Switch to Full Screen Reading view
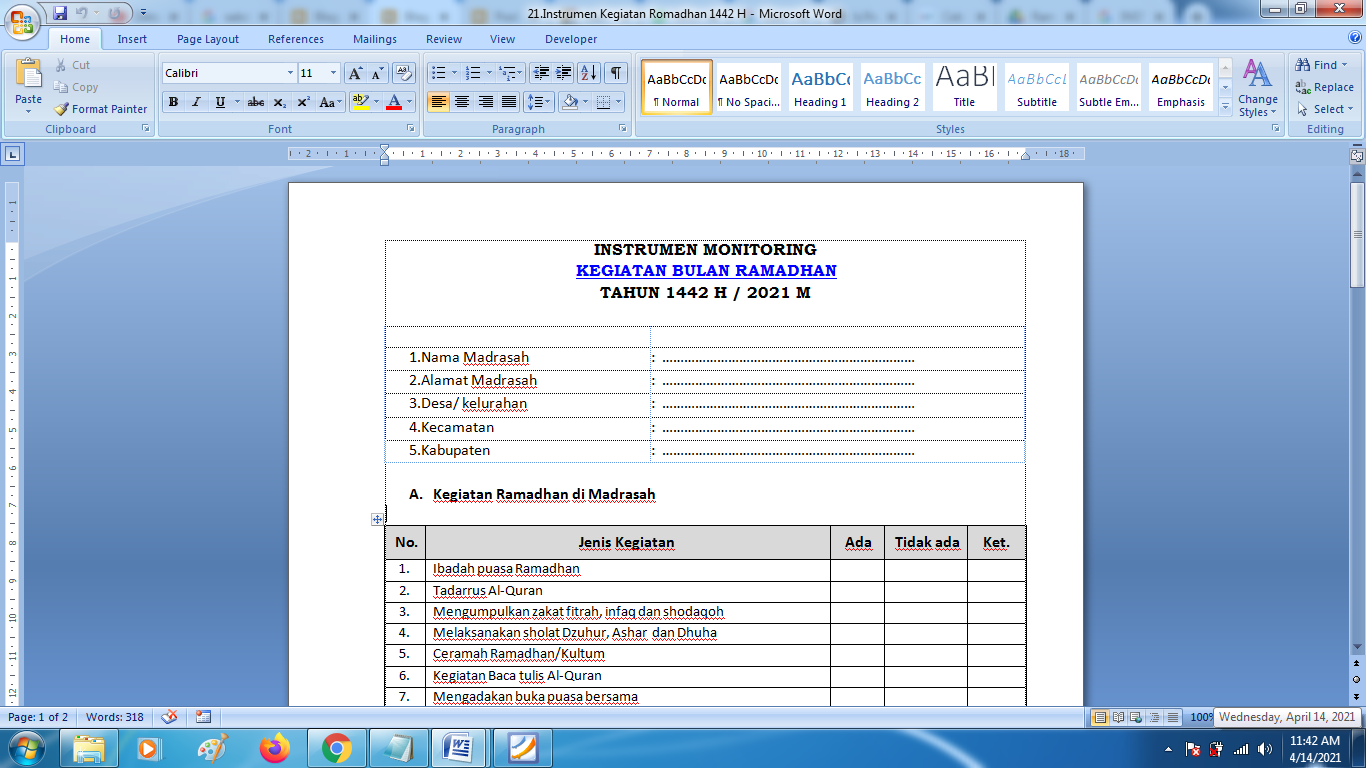This screenshot has width=1366, height=768. (x=1118, y=717)
